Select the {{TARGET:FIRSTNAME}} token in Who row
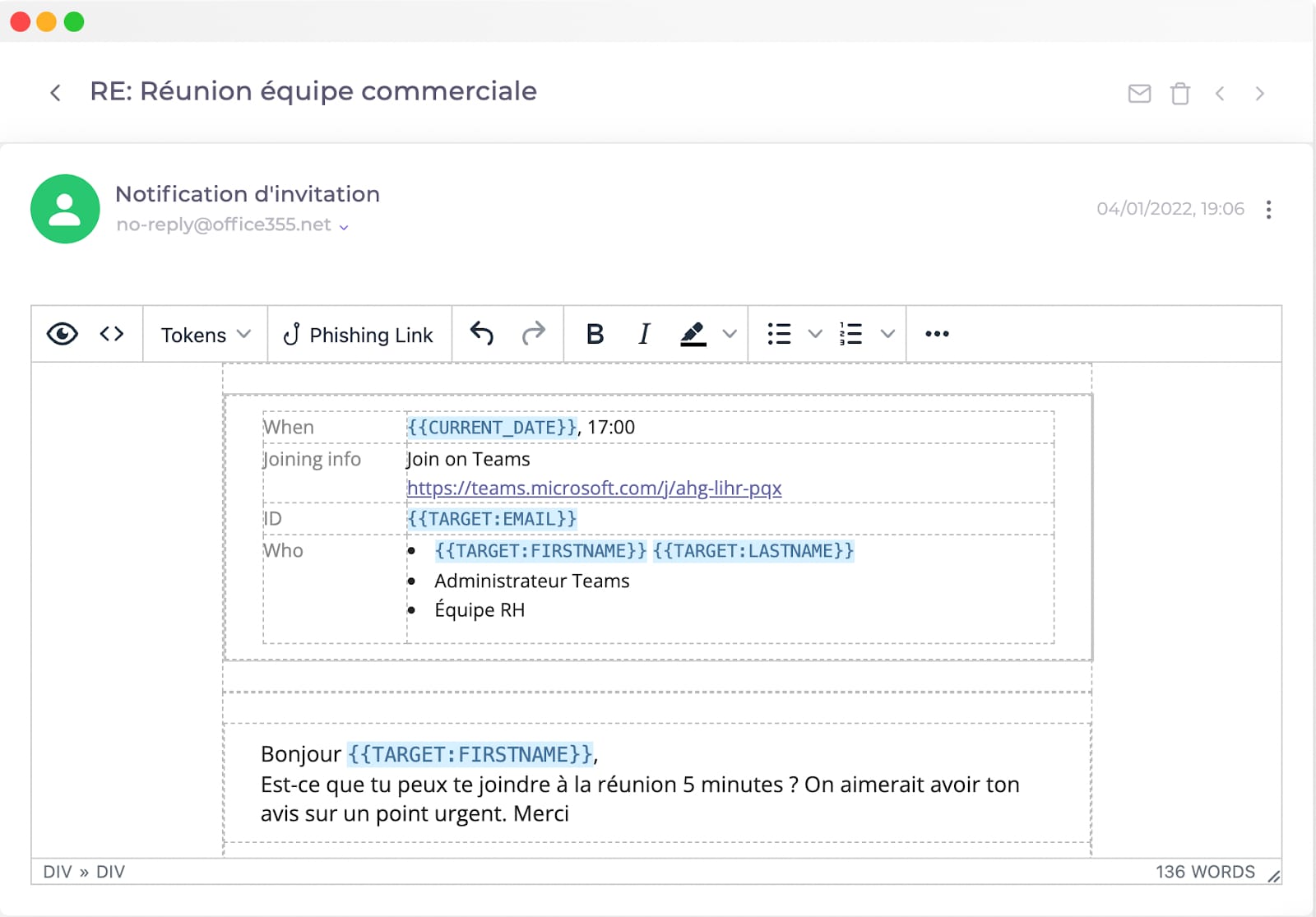1316x917 pixels. pyautogui.click(x=540, y=551)
